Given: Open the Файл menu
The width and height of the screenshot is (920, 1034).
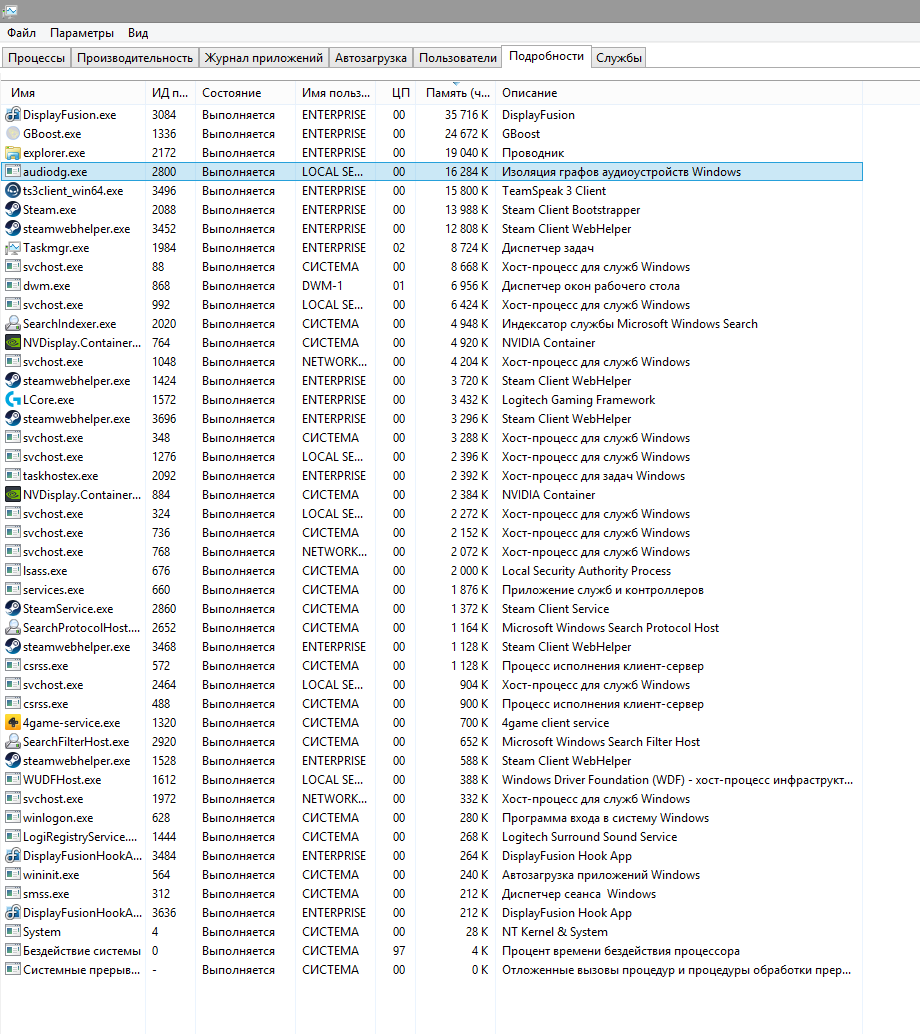Looking at the screenshot, I should click(x=22, y=33).
